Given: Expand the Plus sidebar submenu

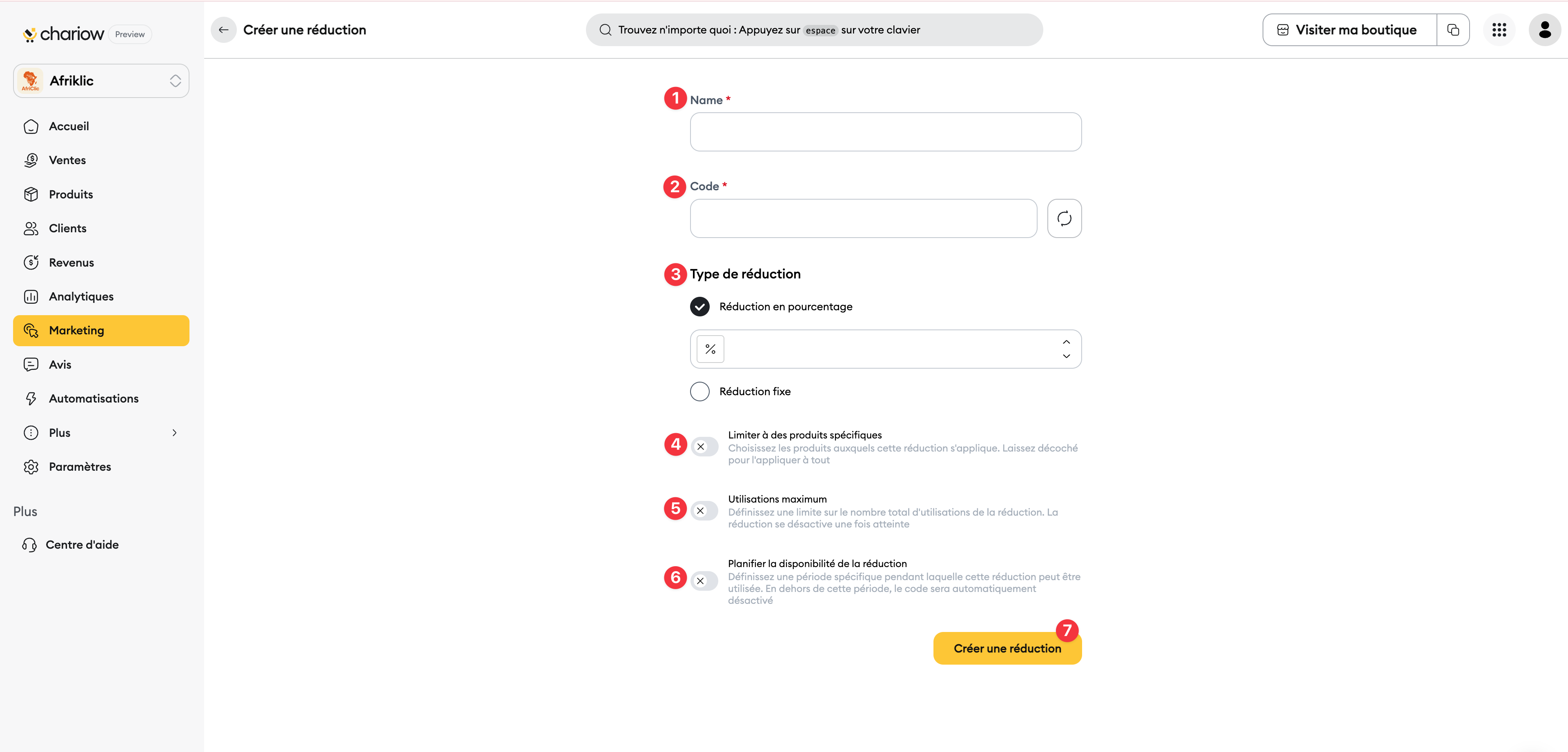Looking at the screenshot, I should pyautogui.click(x=101, y=433).
